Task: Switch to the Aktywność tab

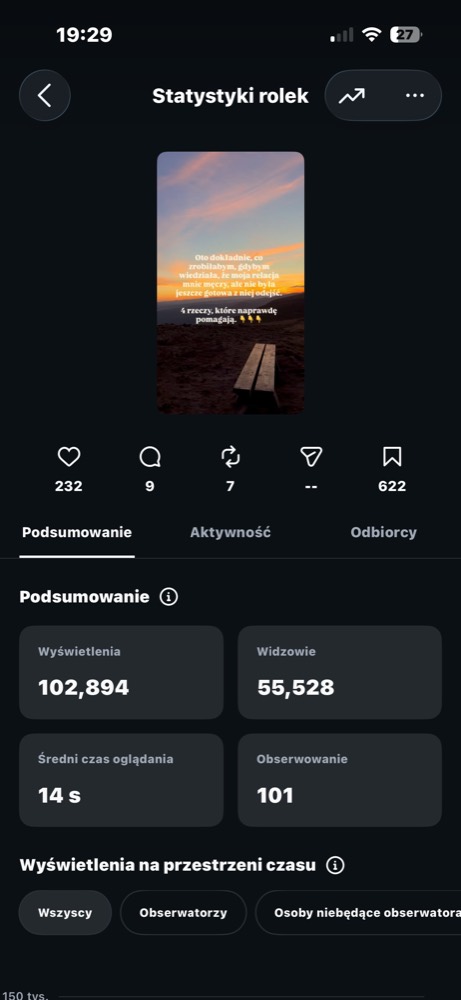Action: pos(230,533)
